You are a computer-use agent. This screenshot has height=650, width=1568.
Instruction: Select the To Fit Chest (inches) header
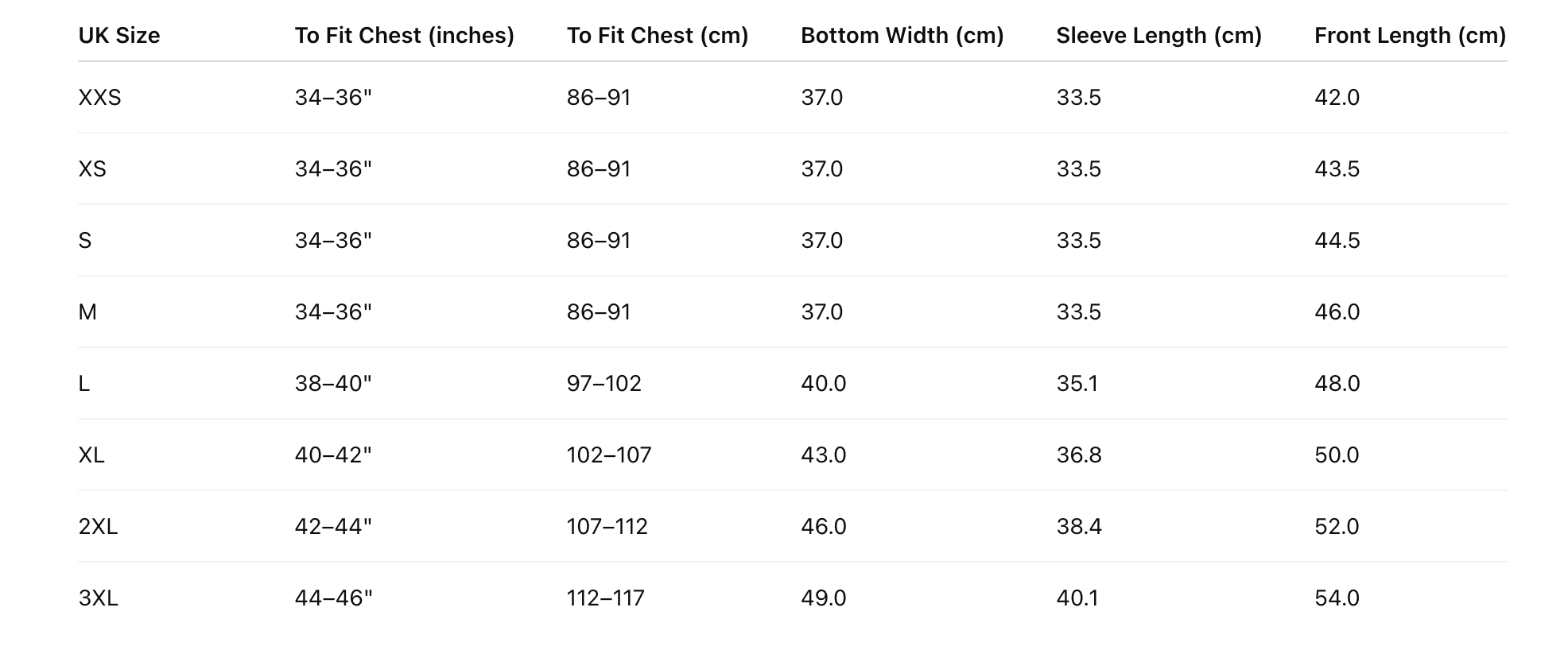tap(404, 36)
